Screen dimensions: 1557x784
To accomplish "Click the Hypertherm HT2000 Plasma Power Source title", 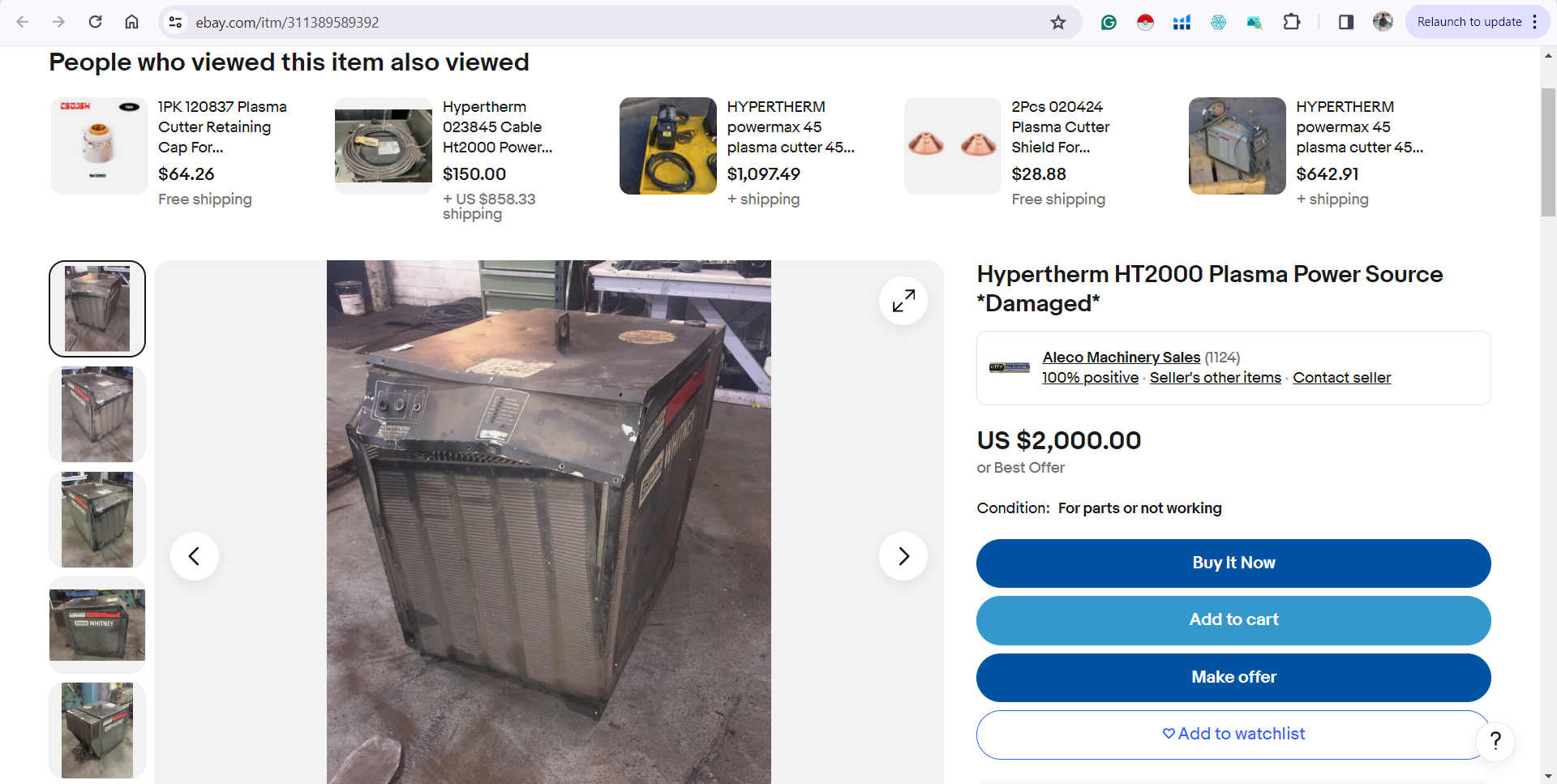I will tap(1209, 289).
